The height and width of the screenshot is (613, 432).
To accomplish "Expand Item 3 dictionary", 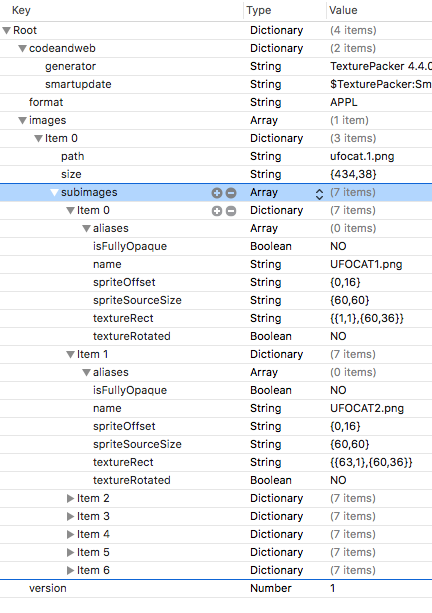I will (x=70, y=516).
